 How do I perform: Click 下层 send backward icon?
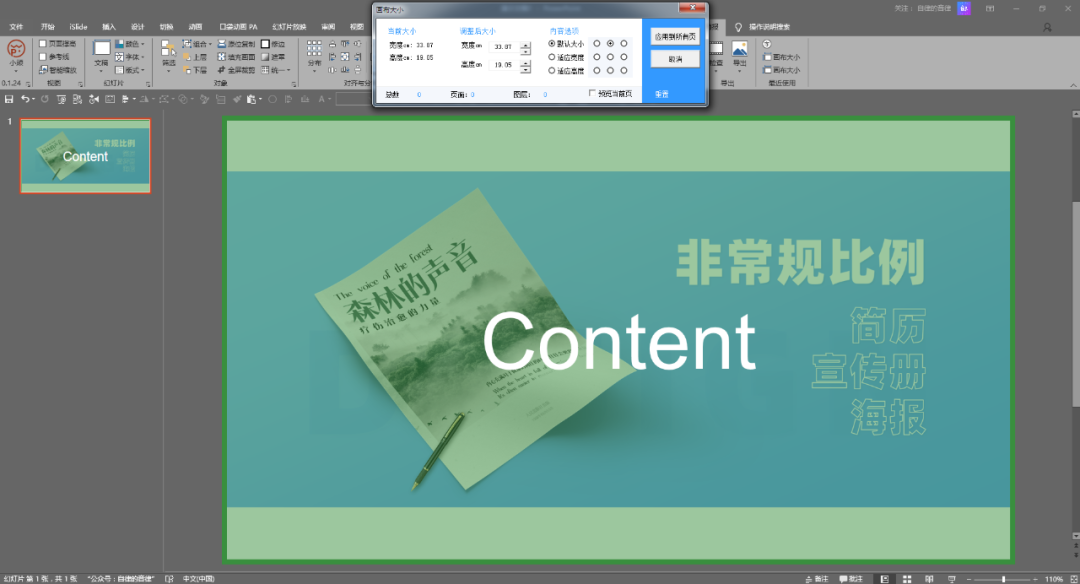point(187,70)
